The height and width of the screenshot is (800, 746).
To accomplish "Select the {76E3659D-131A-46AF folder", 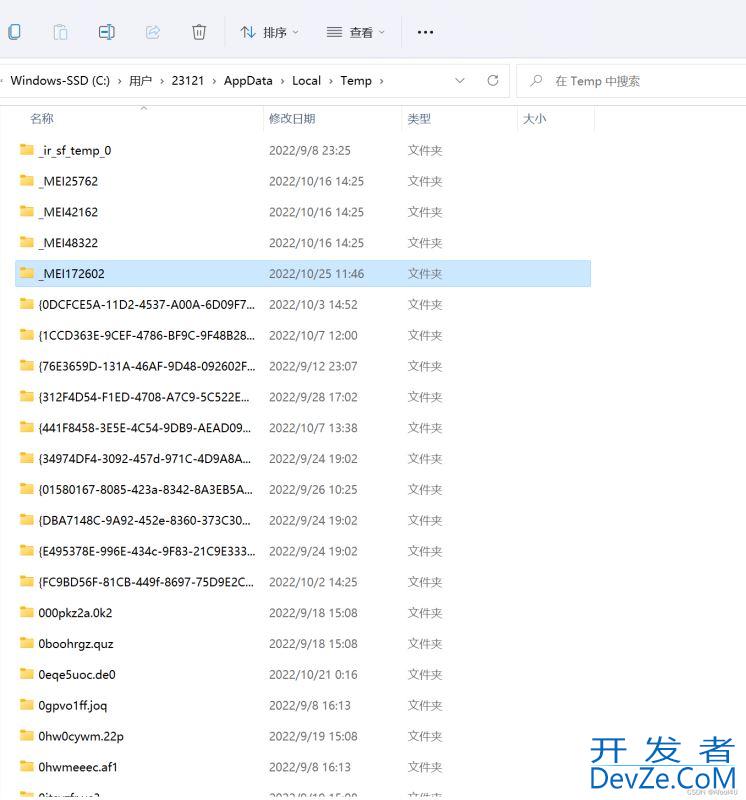I will [x=303, y=366].
